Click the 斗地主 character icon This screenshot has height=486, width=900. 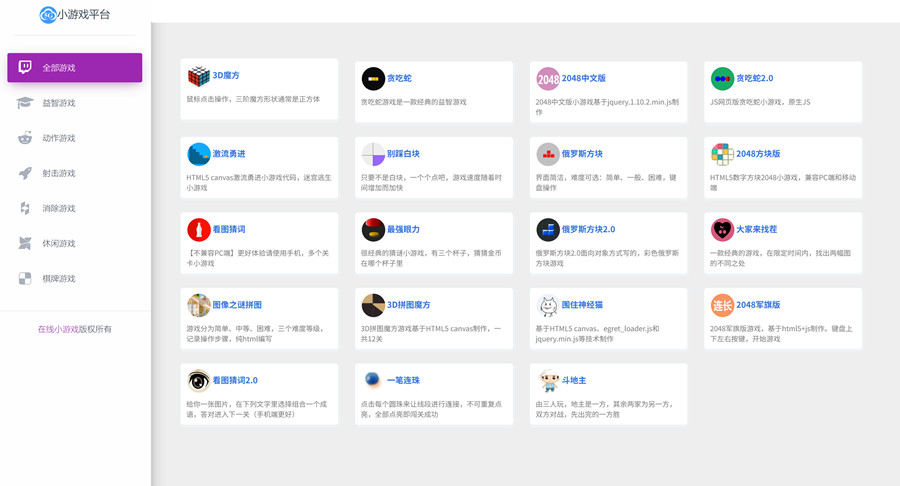click(x=548, y=380)
